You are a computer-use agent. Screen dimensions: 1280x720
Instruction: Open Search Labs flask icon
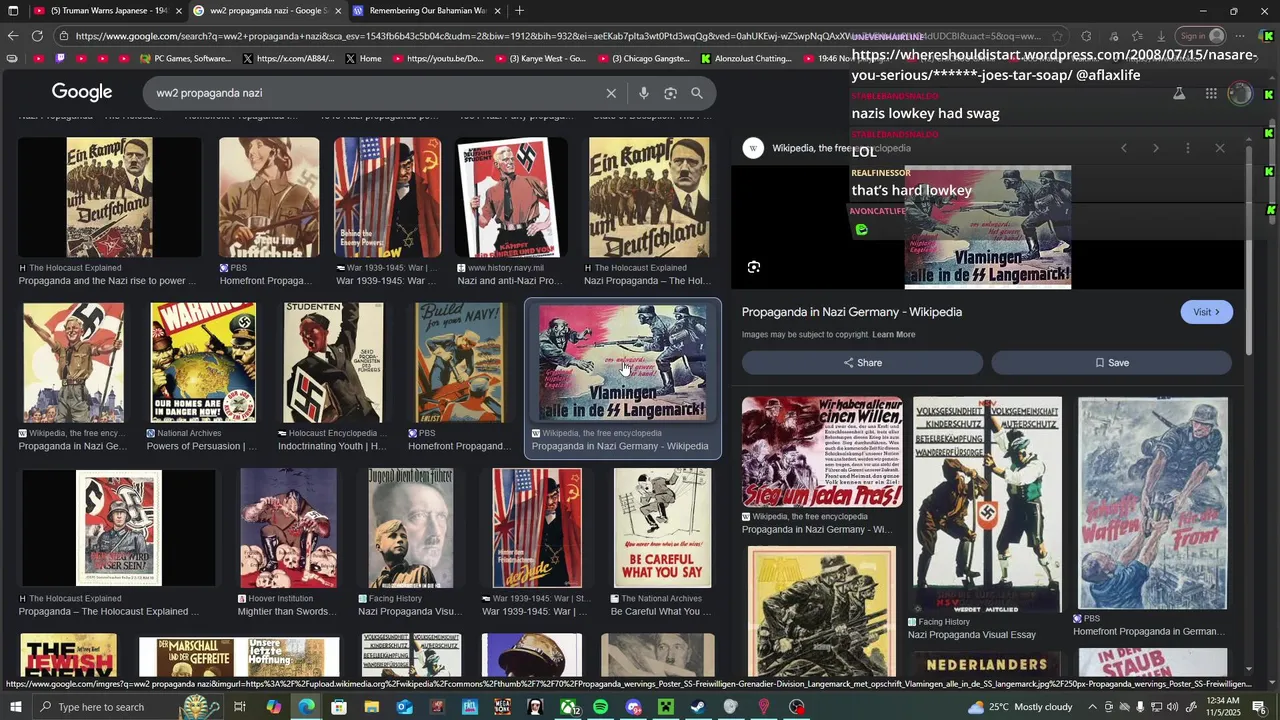tap(1179, 93)
